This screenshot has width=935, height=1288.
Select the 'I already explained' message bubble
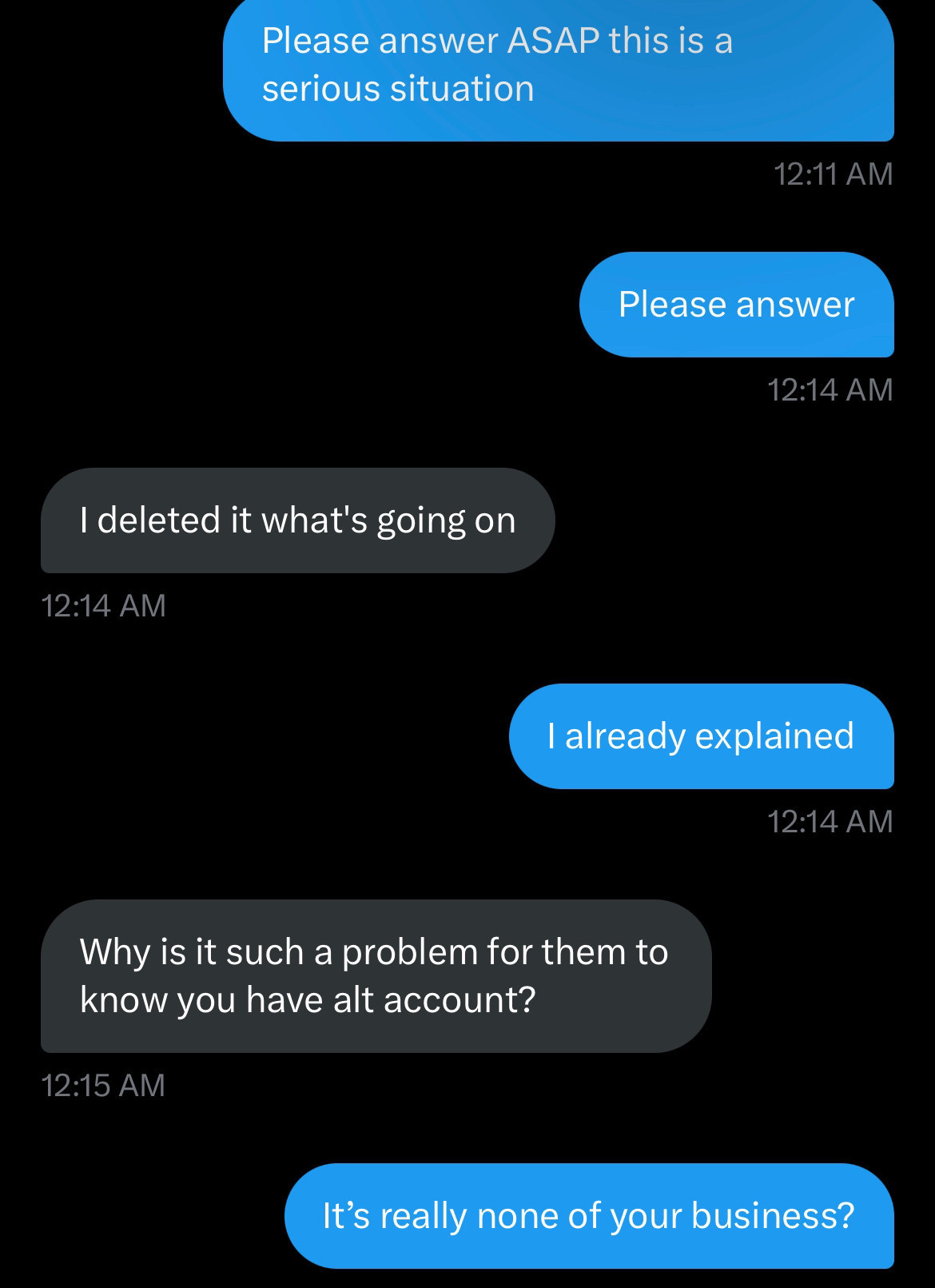click(701, 736)
